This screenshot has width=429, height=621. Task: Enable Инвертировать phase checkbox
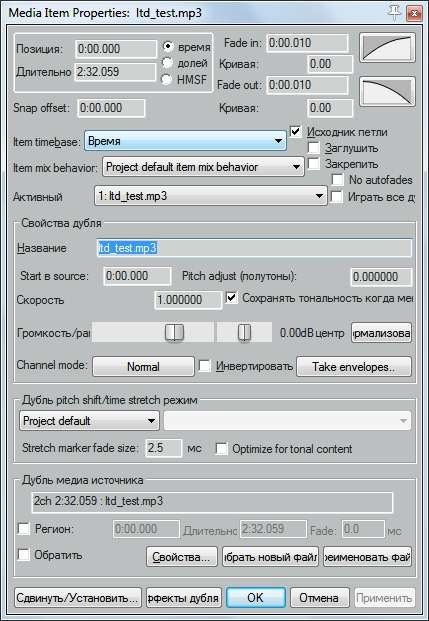[204, 366]
